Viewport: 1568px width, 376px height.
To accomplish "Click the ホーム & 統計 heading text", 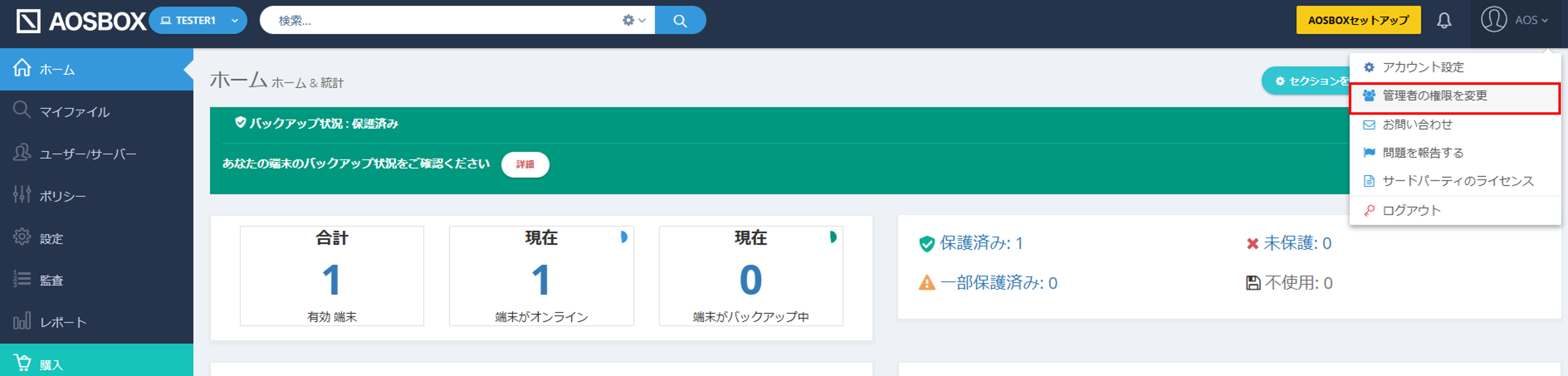I will click(x=307, y=83).
